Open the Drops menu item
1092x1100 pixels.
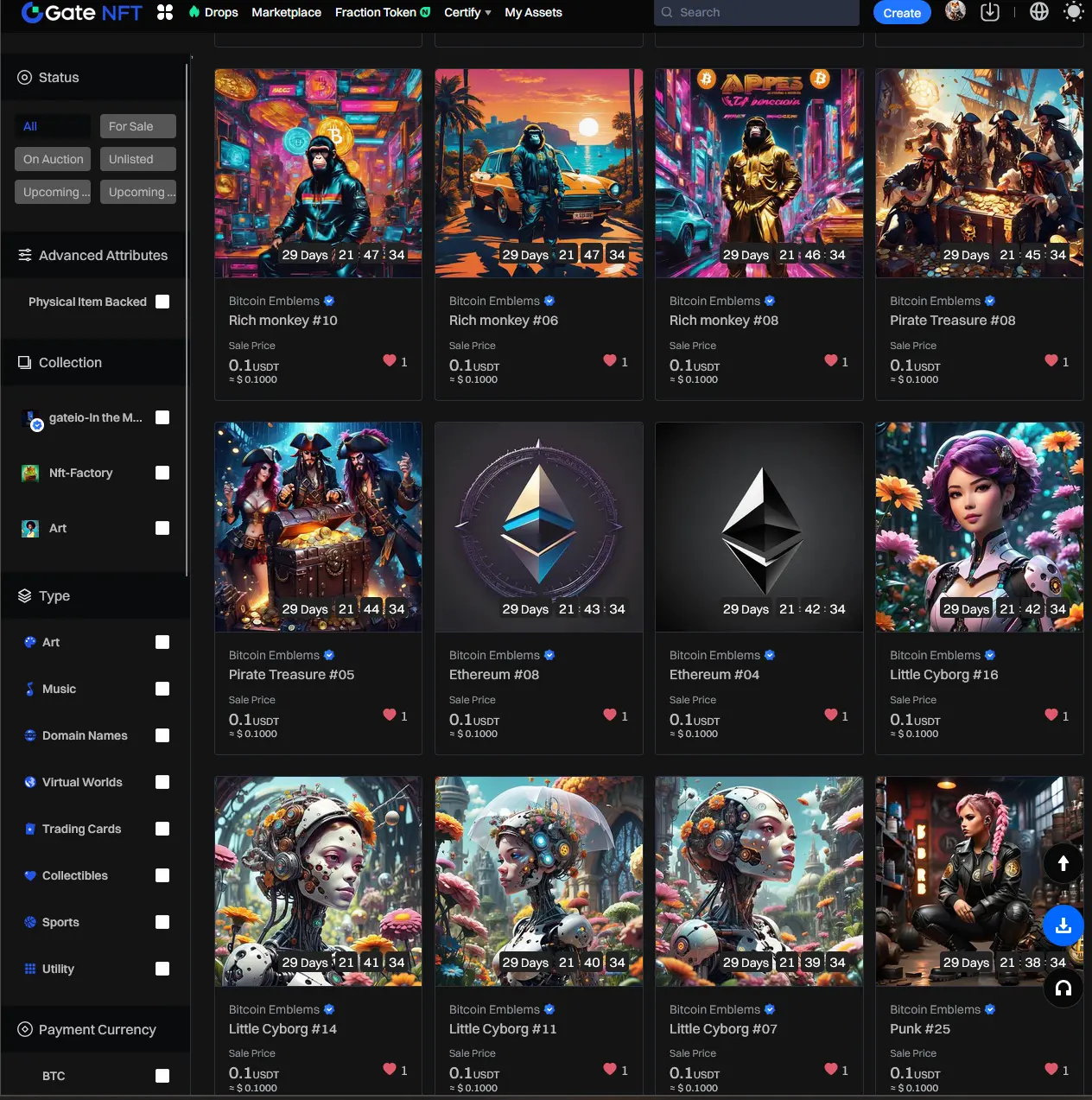[x=213, y=12]
